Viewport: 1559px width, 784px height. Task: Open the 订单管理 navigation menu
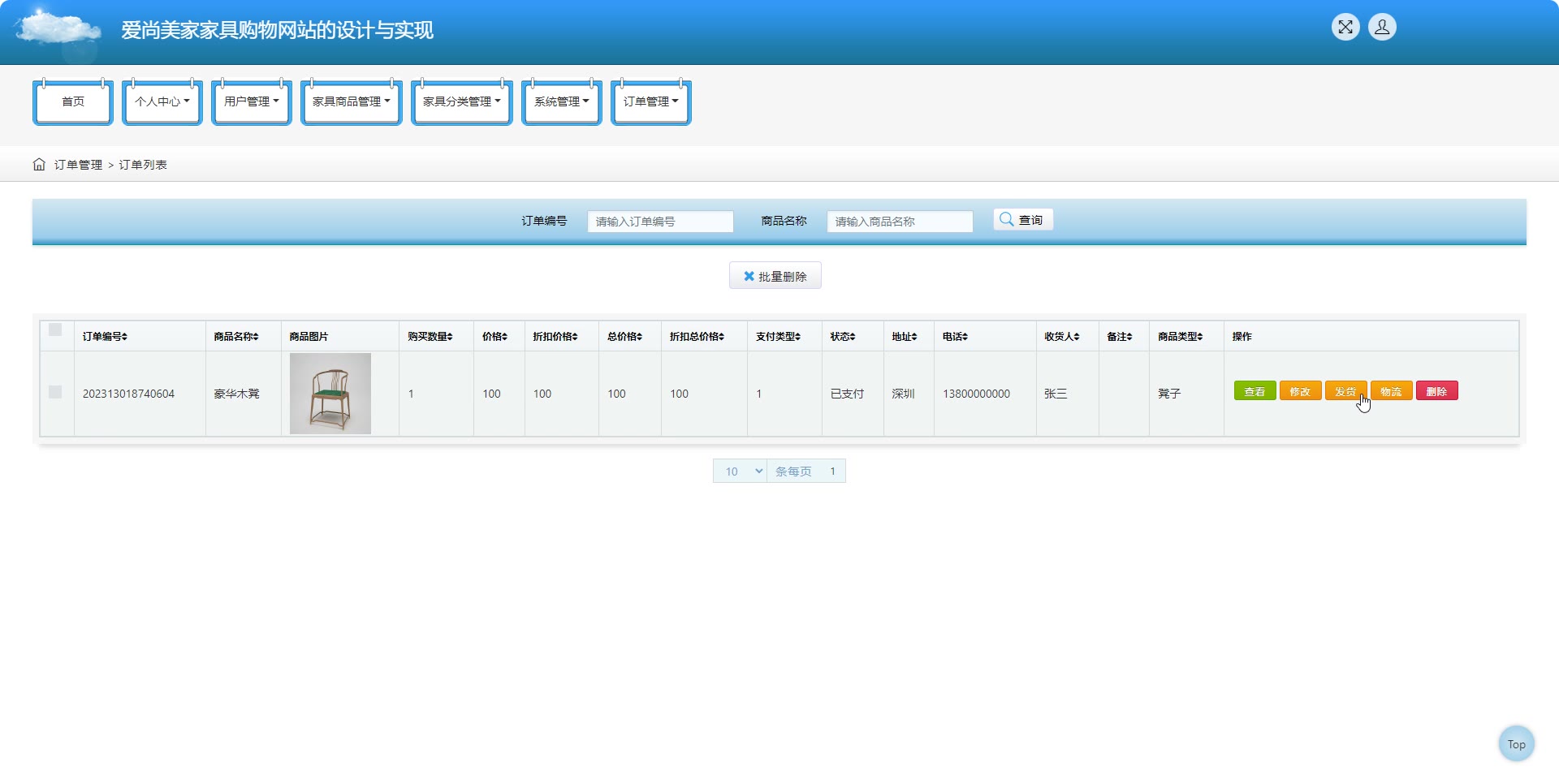[x=650, y=101]
